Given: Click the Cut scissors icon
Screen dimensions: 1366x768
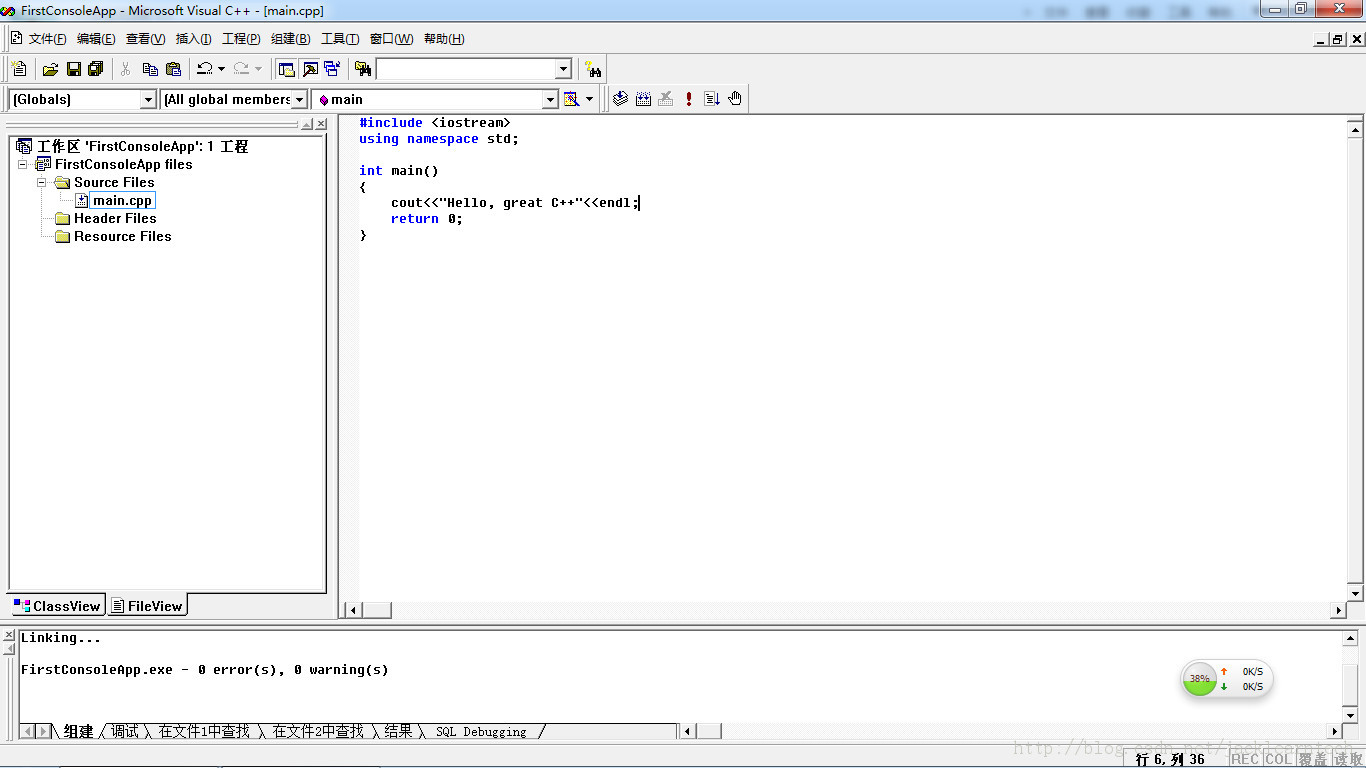Looking at the screenshot, I should coord(126,68).
